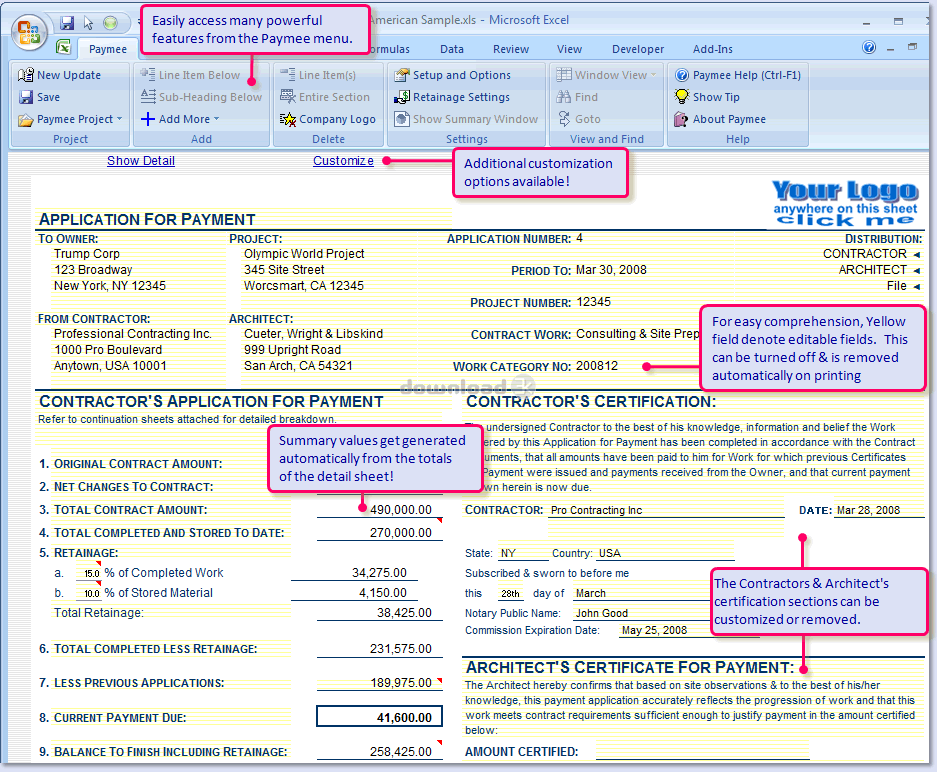Select the Period To date Mar 30, 2008
The image size is (937, 772).
pos(611,270)
